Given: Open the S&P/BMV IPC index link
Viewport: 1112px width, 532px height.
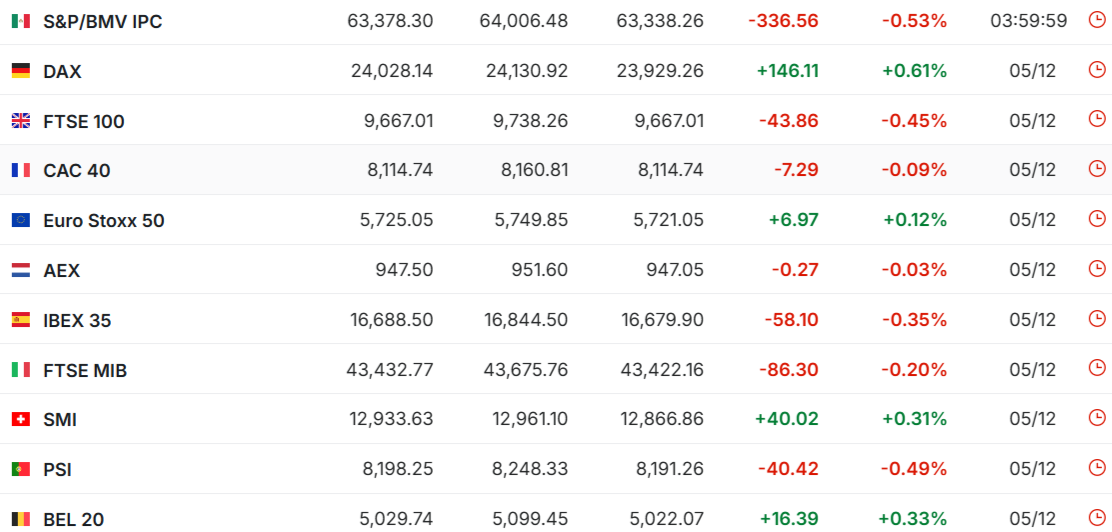Looking at the screenshot, I should coord(103,22).
